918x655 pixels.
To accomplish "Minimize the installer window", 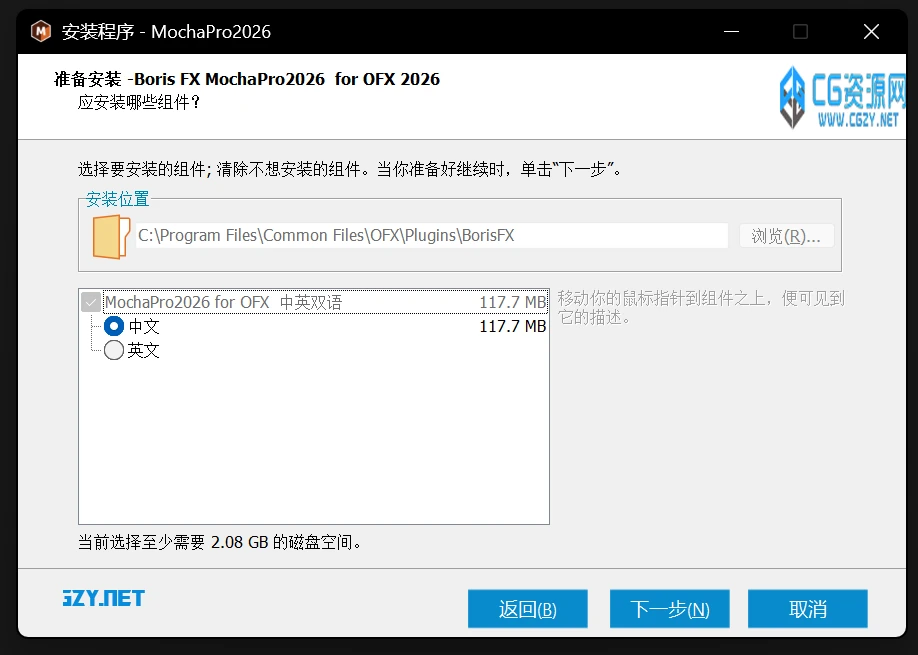I will 731,31.
